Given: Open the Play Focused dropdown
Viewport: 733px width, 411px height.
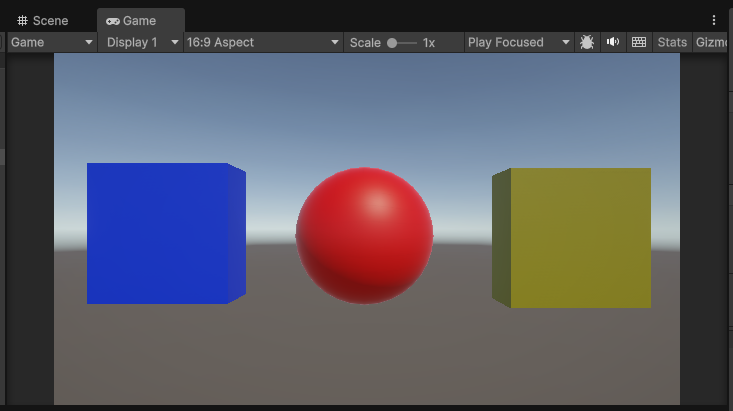Looking at the screenshot, I should click(x=518, y=42).
